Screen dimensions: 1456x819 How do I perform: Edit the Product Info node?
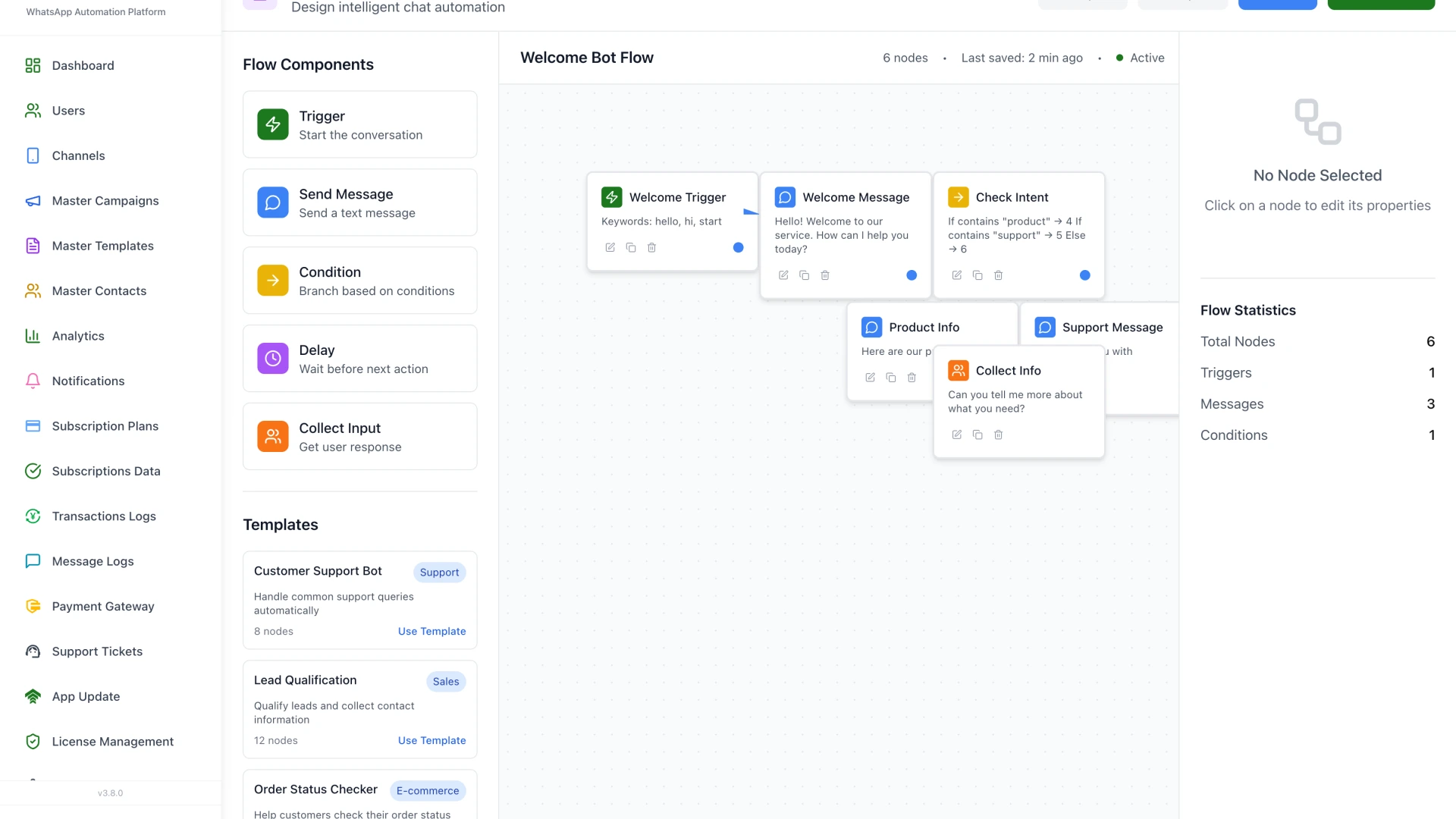tap(871, 378)
